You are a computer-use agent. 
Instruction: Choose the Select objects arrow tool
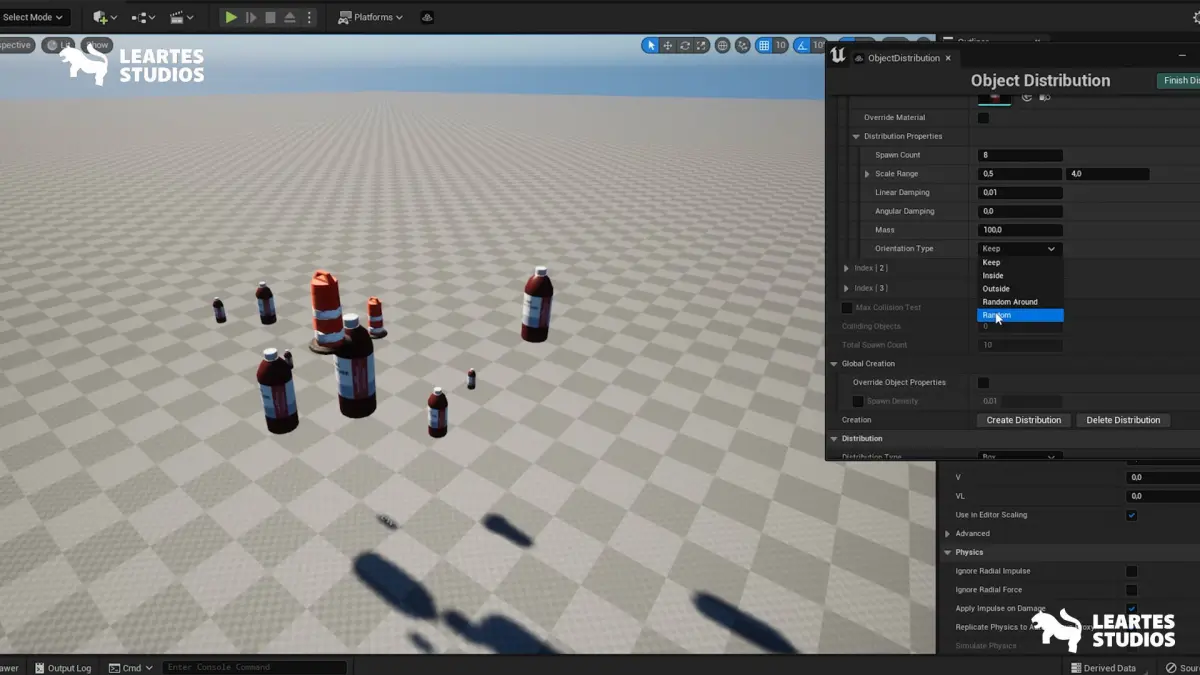[651, 45]
